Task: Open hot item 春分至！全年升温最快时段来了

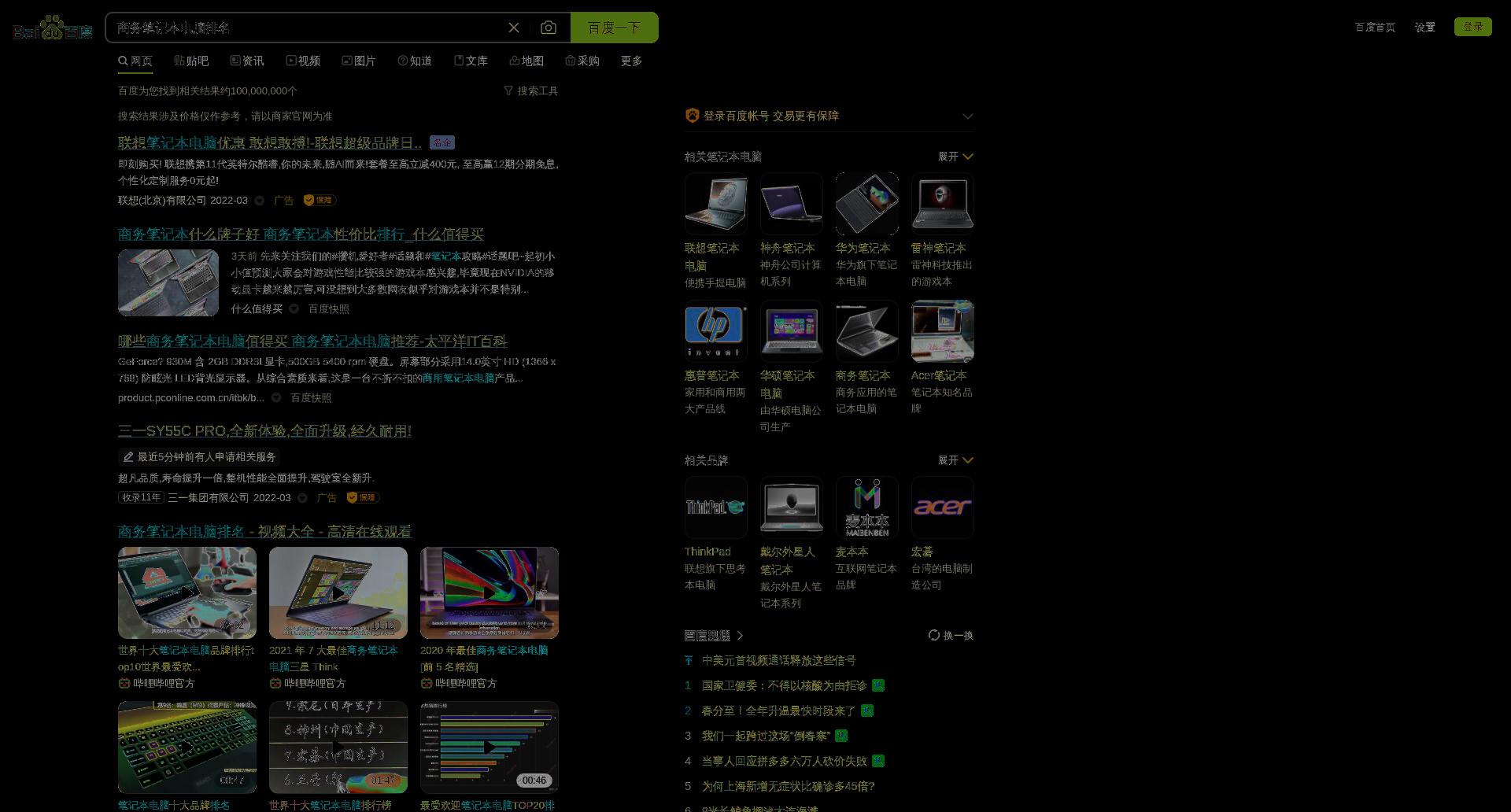Action: click(x=778, y=711)
